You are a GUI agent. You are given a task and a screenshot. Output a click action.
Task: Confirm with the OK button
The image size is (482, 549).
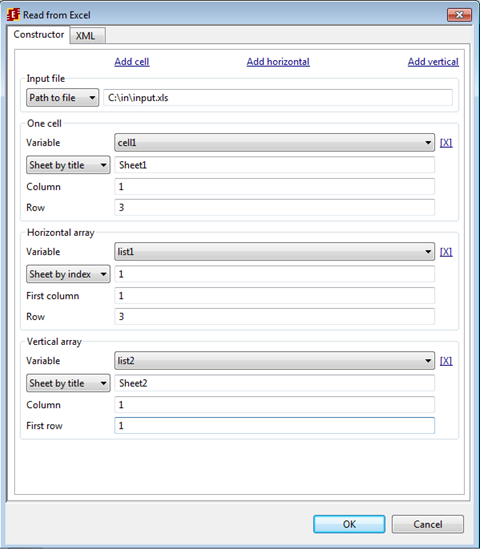click(349, 524)
